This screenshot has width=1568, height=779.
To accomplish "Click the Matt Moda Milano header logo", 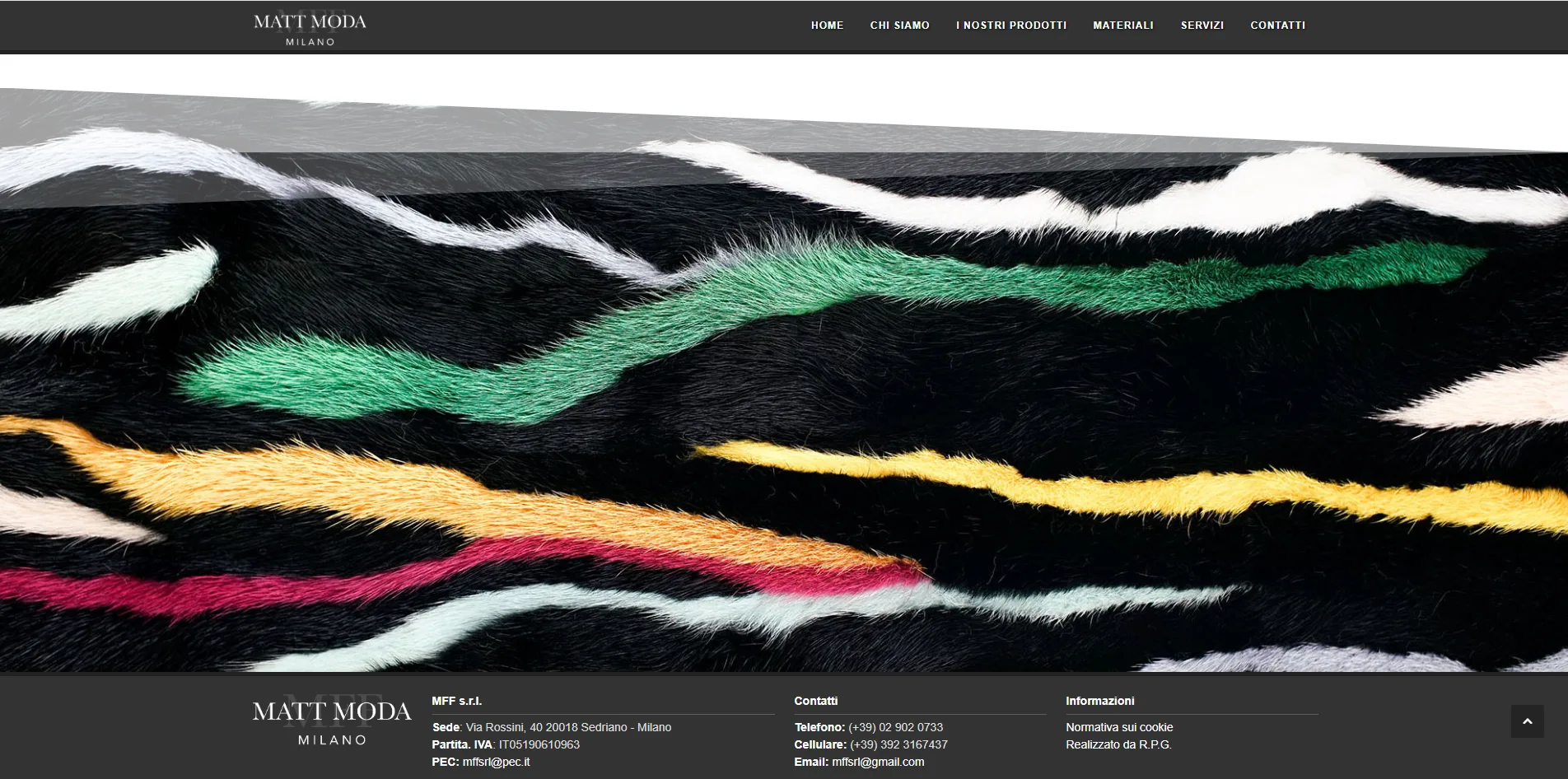I will point(310,28).
